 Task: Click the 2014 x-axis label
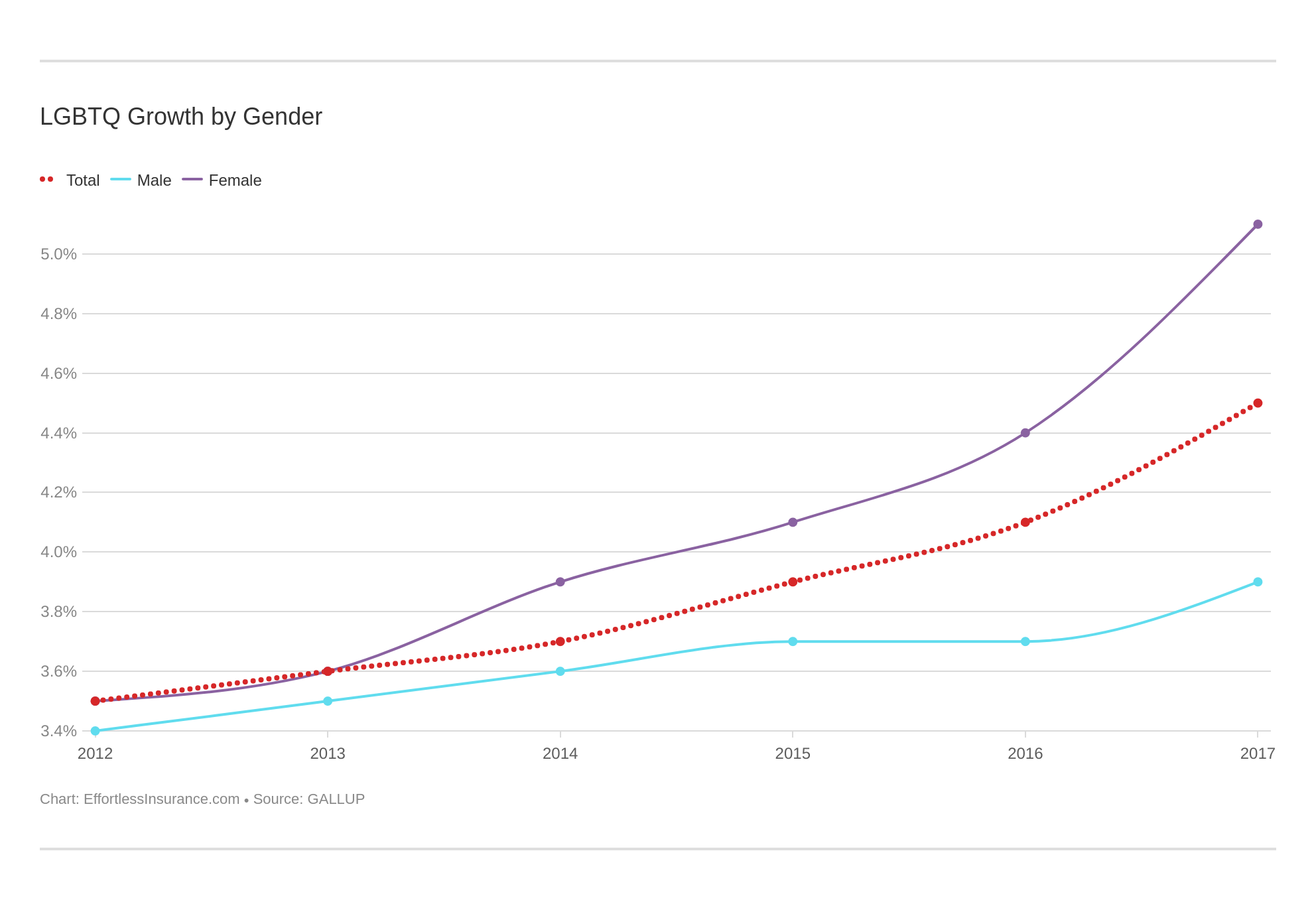(560, 753)
